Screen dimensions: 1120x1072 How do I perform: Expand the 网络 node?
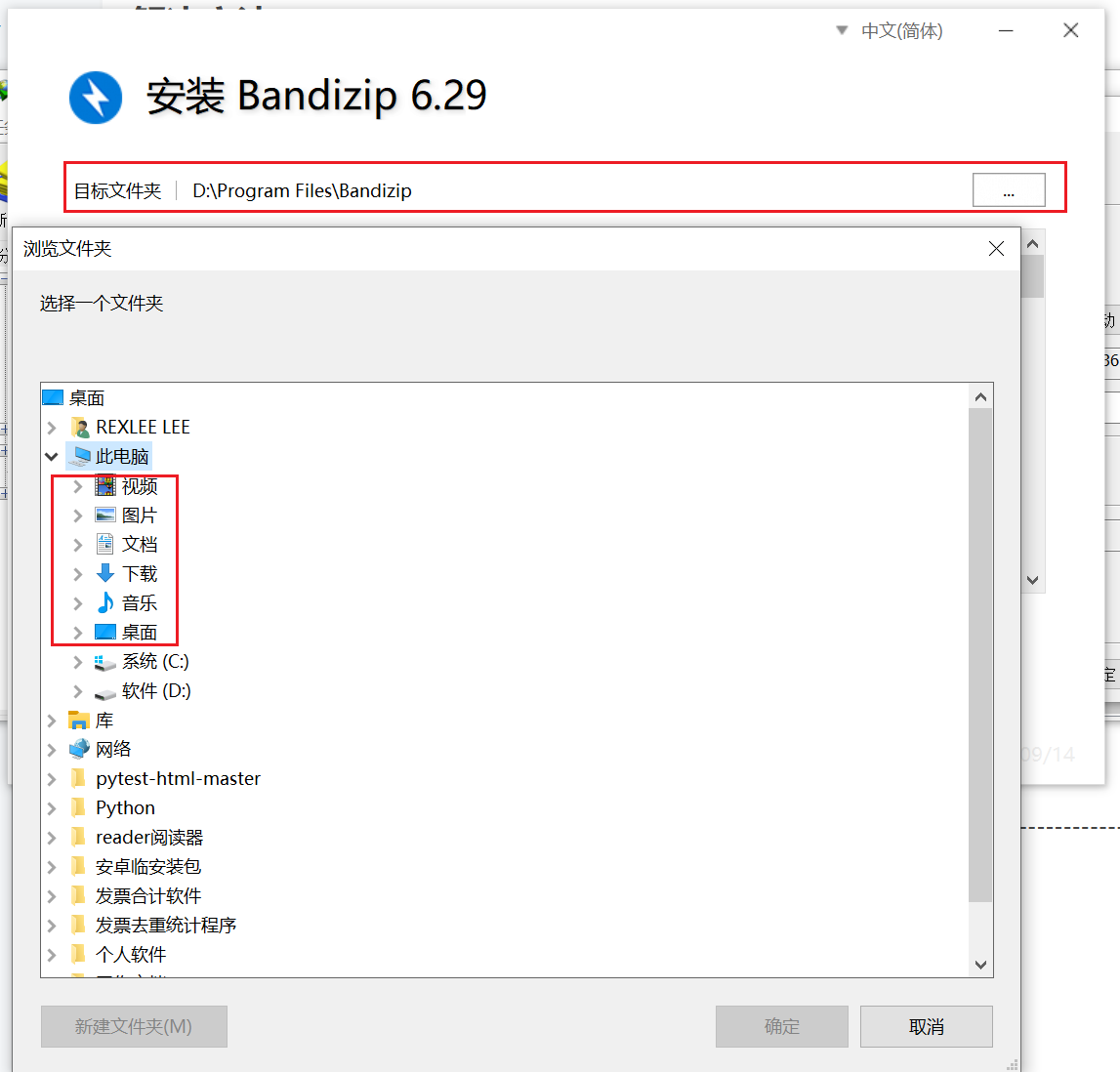(52, 750)
